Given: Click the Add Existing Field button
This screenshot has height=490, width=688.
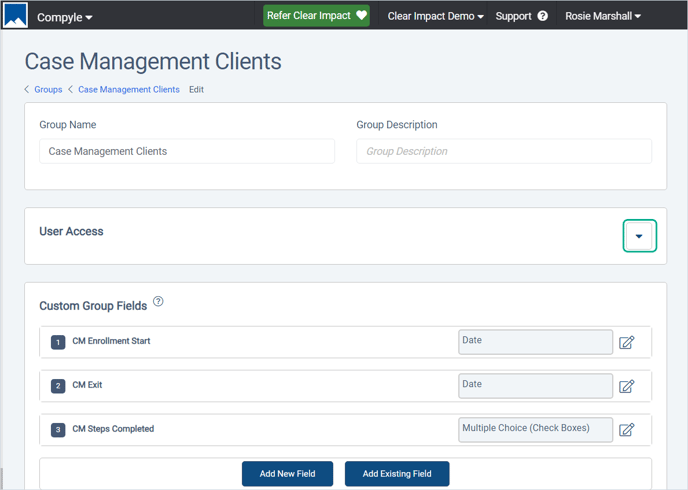Looking at the screenshot, I should pyautogui.click(x=397, y=474).
